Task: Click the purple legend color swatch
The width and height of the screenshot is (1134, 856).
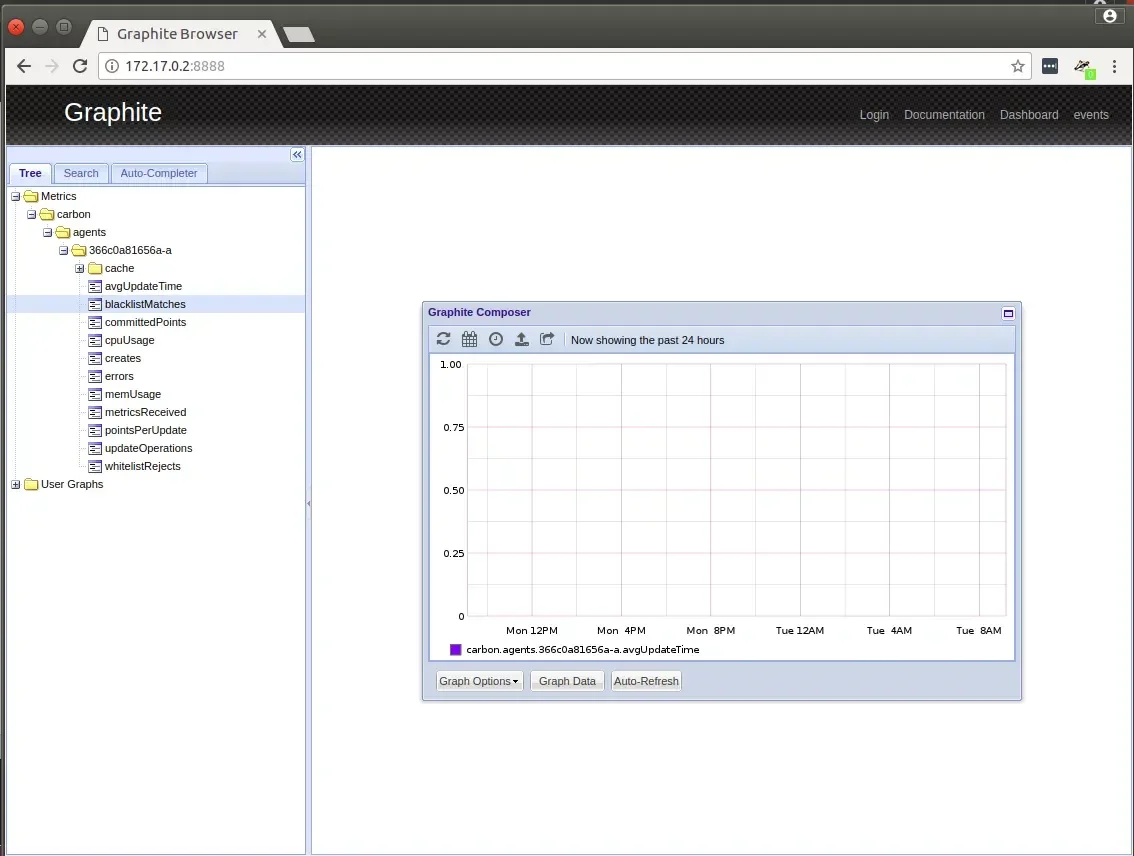Action: [x=456, y=650]
